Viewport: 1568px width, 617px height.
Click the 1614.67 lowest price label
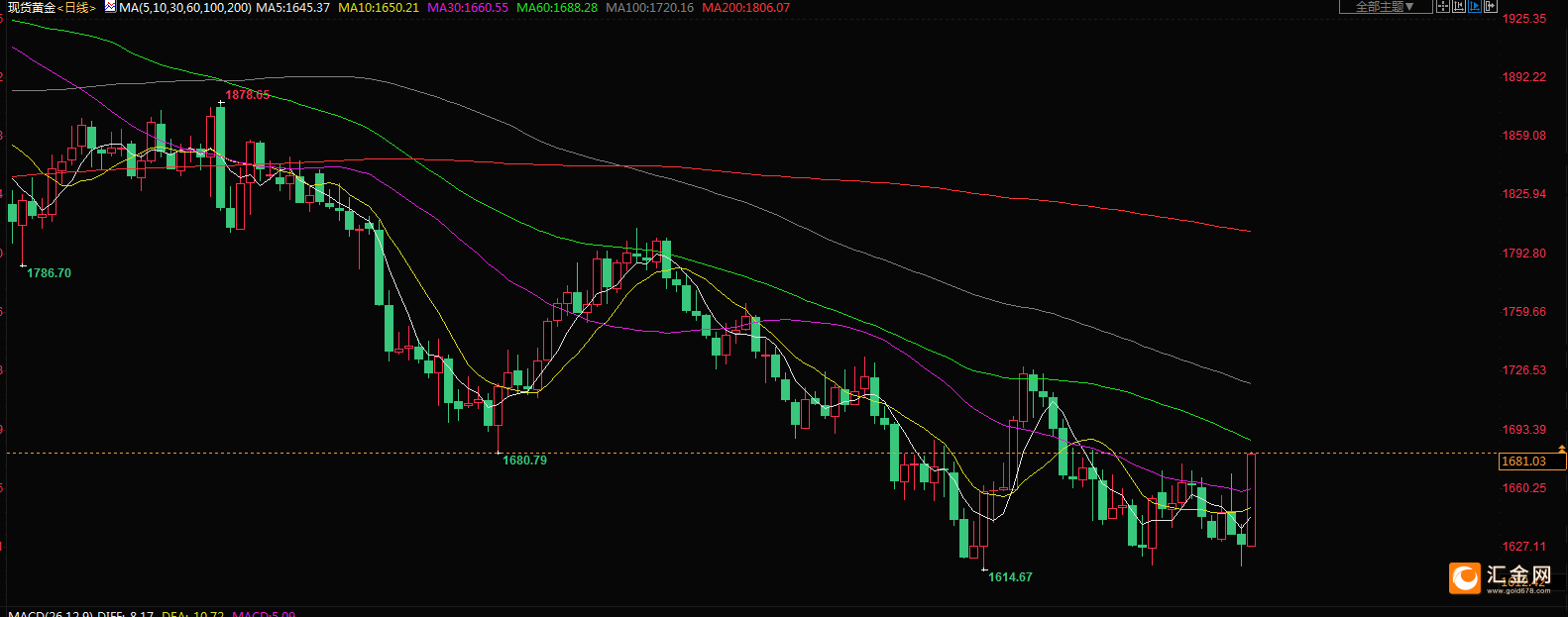point(1010,577)
